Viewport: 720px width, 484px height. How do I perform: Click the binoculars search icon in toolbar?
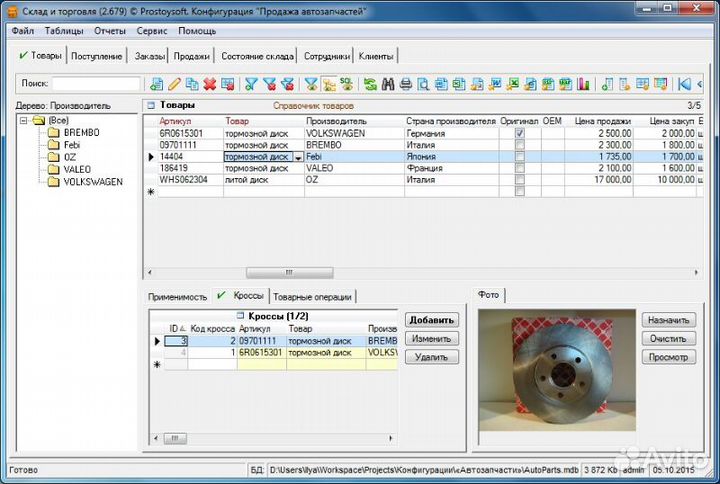click(389, 84)
